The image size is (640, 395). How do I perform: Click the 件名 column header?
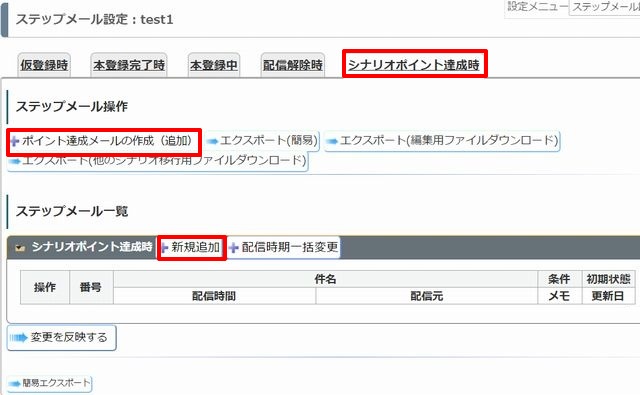[x=325, y=279]
